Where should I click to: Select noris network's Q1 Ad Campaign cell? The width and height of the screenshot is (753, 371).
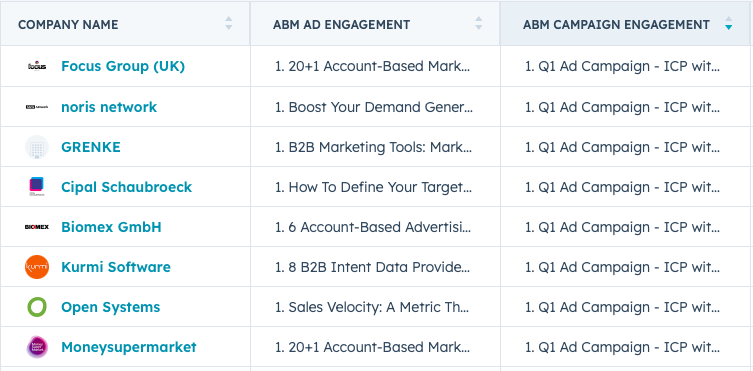[x=625, y=107]
